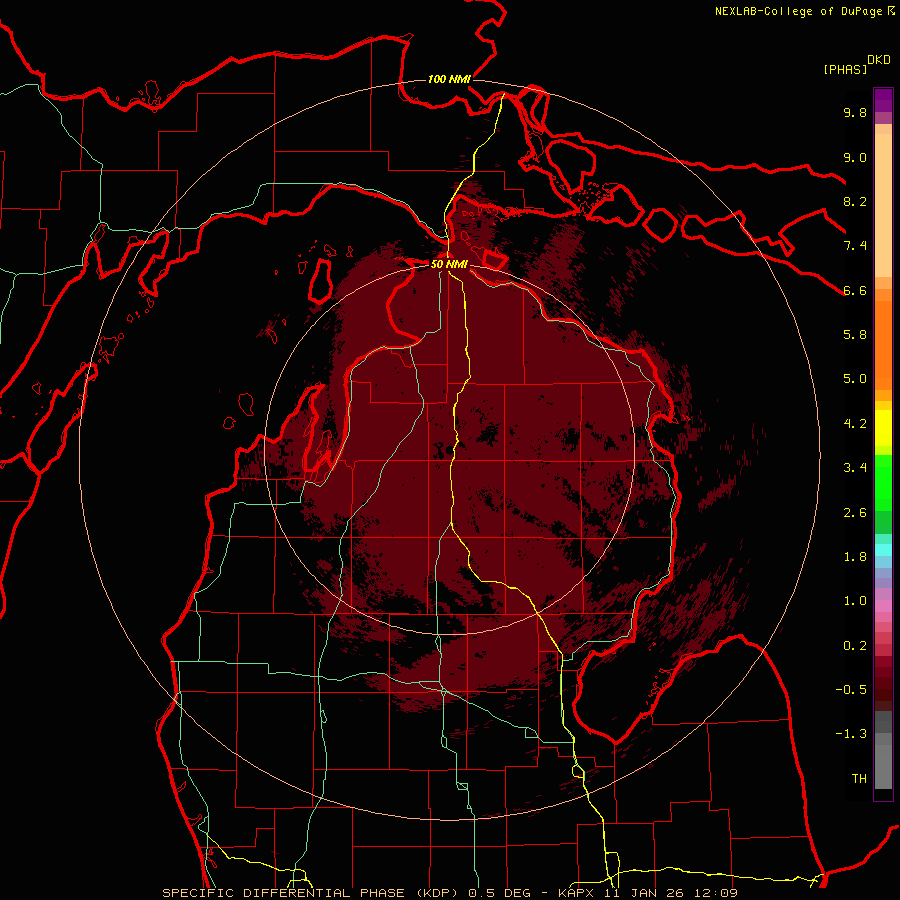
Task: Click the -0.5 legend value
Action: click(851, 690)
